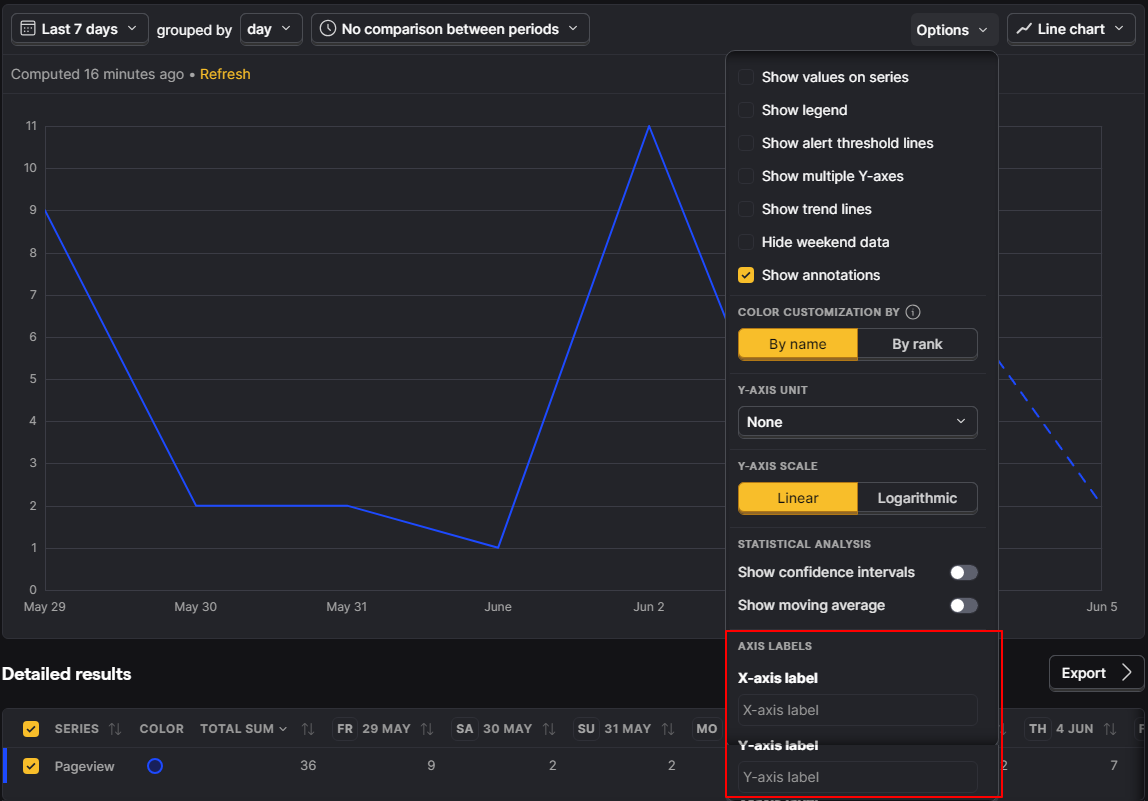This screenshot has width=1148, height=801.
Task: Collapse the Options menu
Action: tap(953, 30)
